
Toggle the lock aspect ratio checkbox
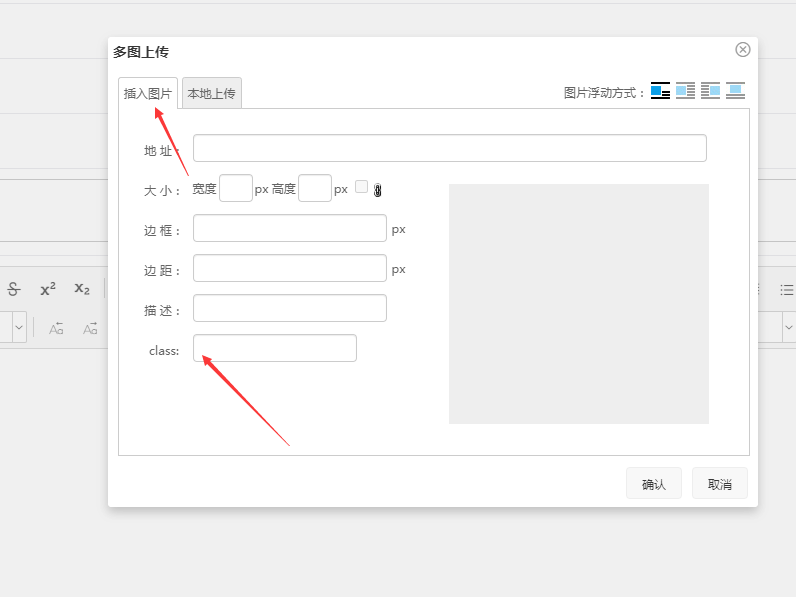tap(361, 187)
